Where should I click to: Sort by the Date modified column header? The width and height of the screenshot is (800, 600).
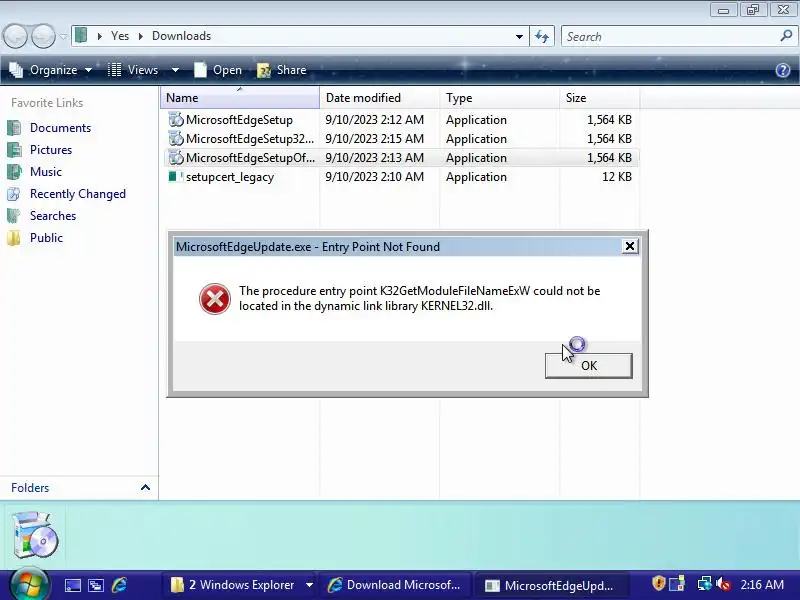(379, 97)
